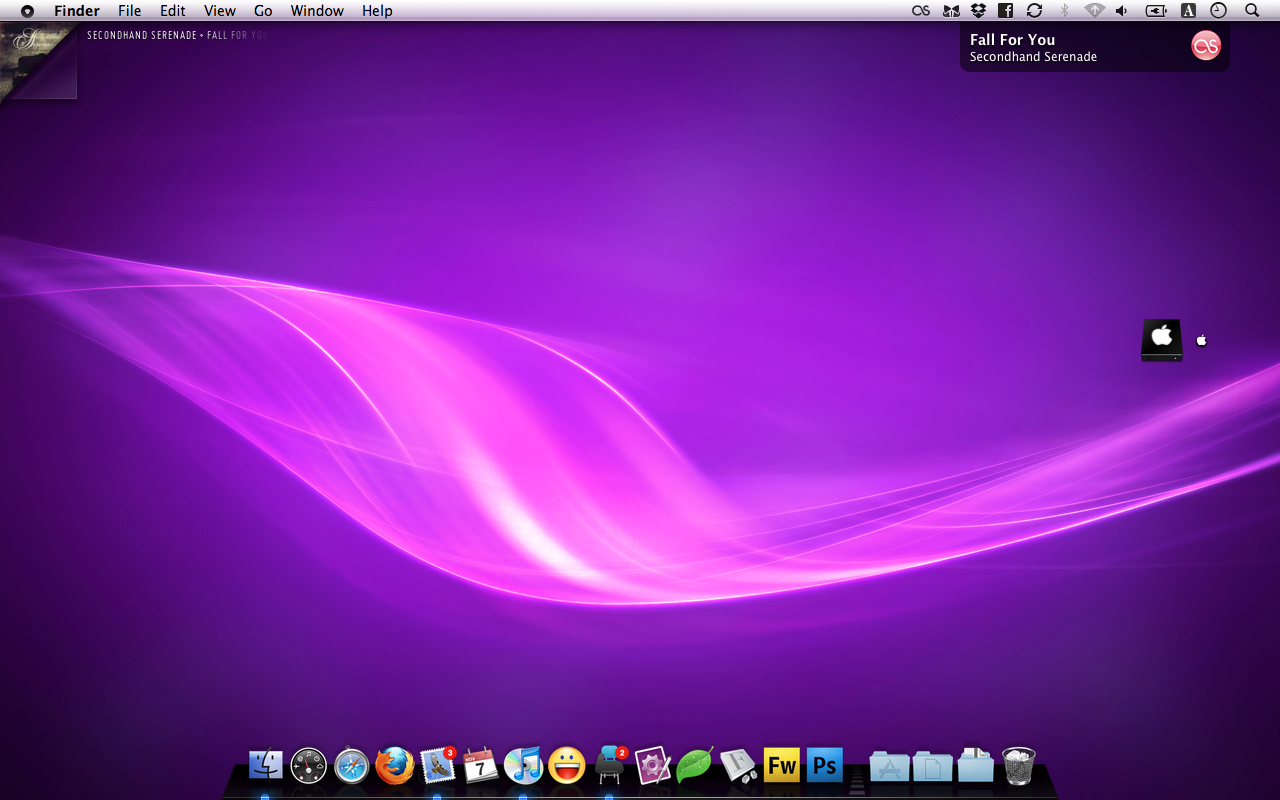Launch the purple gear-and-pen app

click(x=652, y=766)
